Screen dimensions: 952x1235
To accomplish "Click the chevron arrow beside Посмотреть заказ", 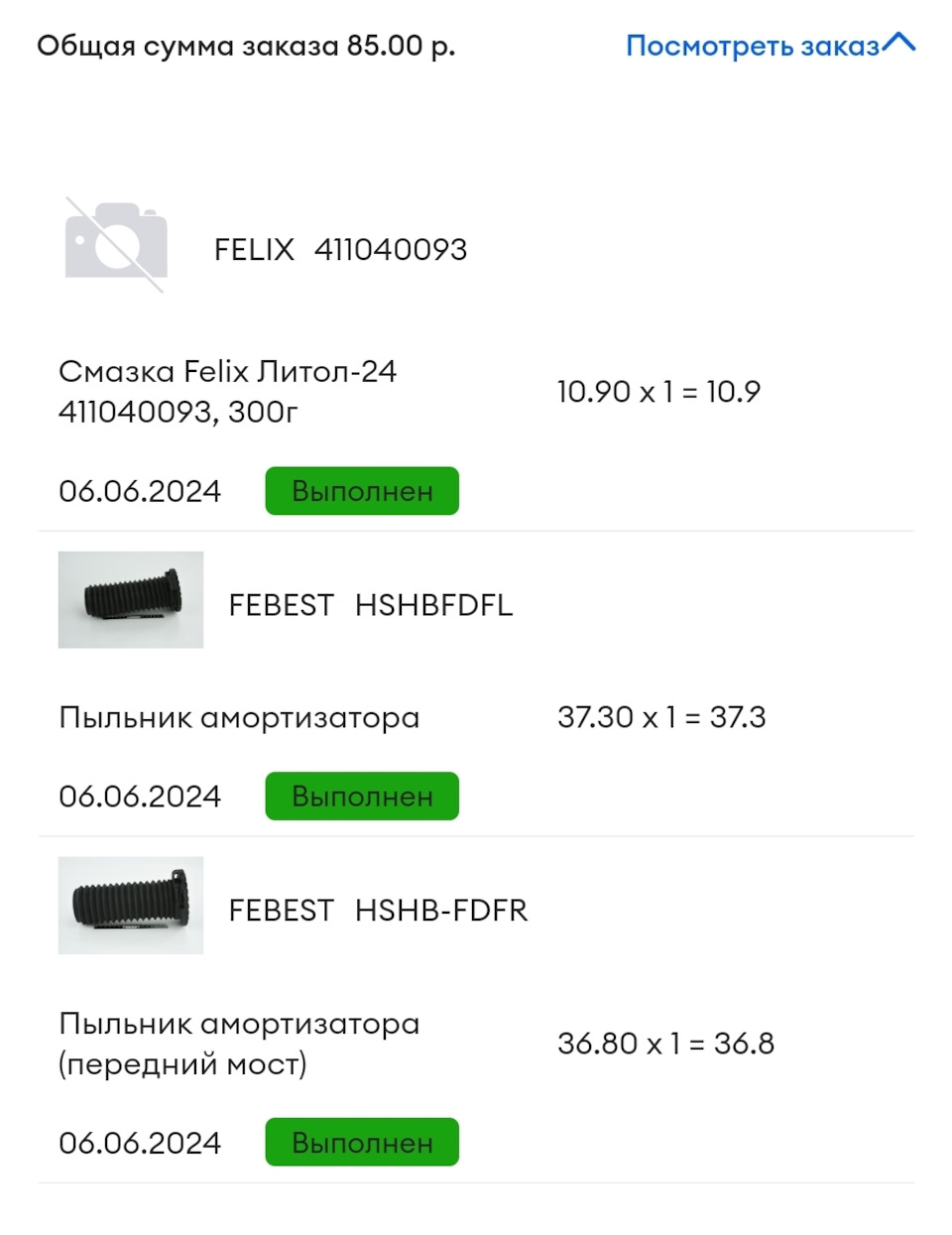I will pyautogui.click(x=899, y=42).
